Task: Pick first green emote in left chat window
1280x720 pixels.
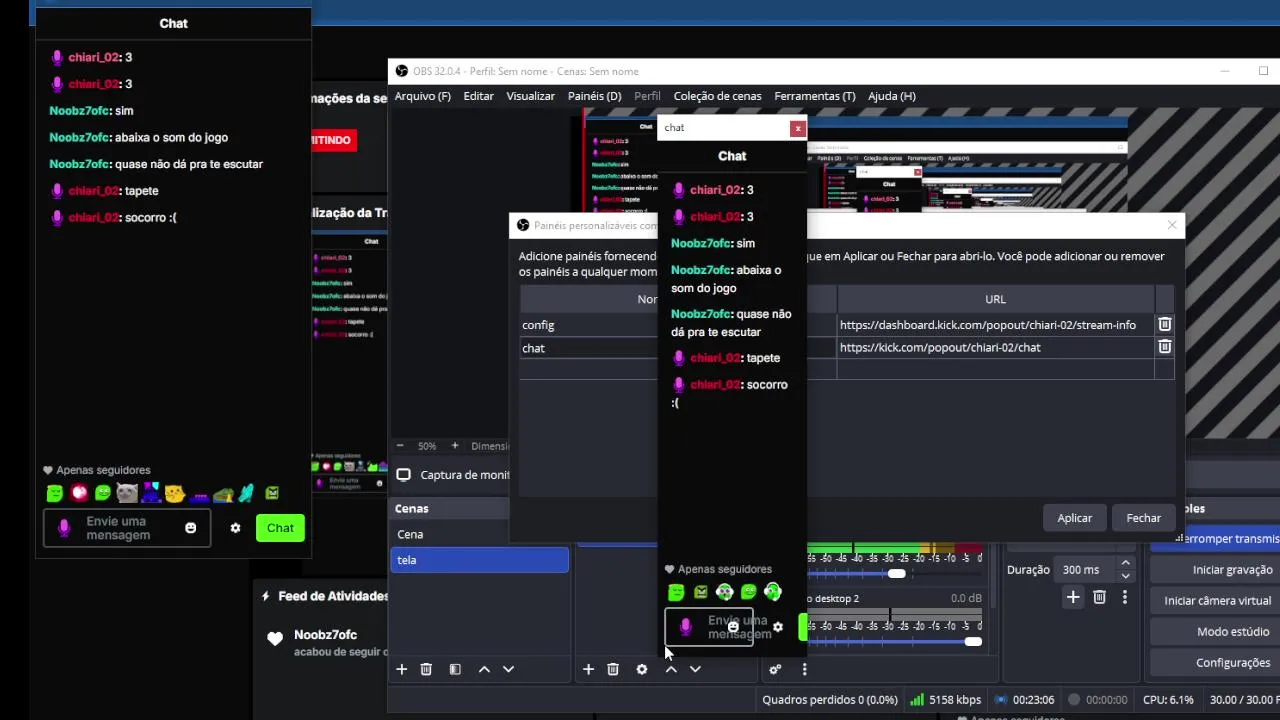Action: (55, 493)
